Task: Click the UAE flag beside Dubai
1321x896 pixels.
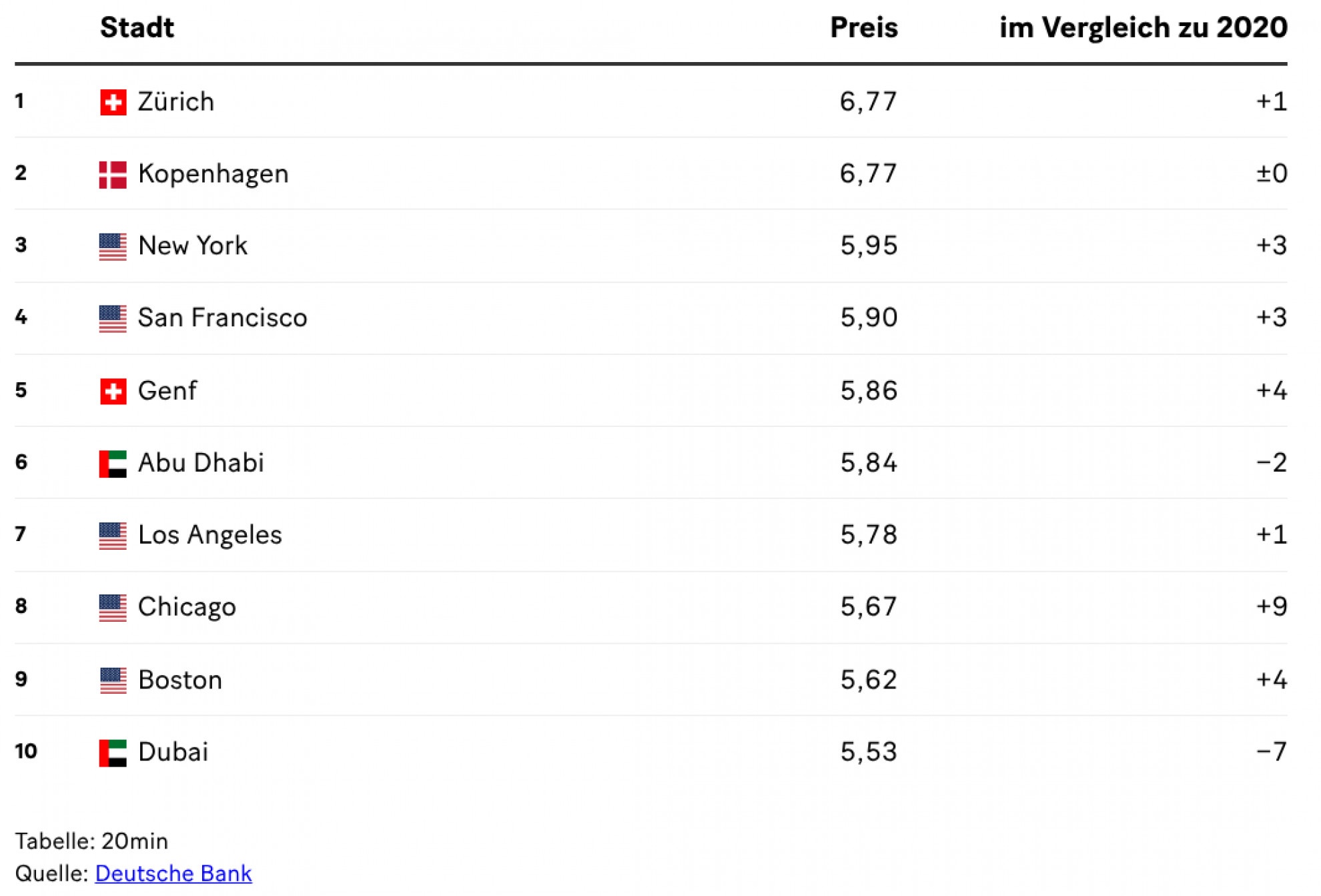Action: tap(113, 753)
